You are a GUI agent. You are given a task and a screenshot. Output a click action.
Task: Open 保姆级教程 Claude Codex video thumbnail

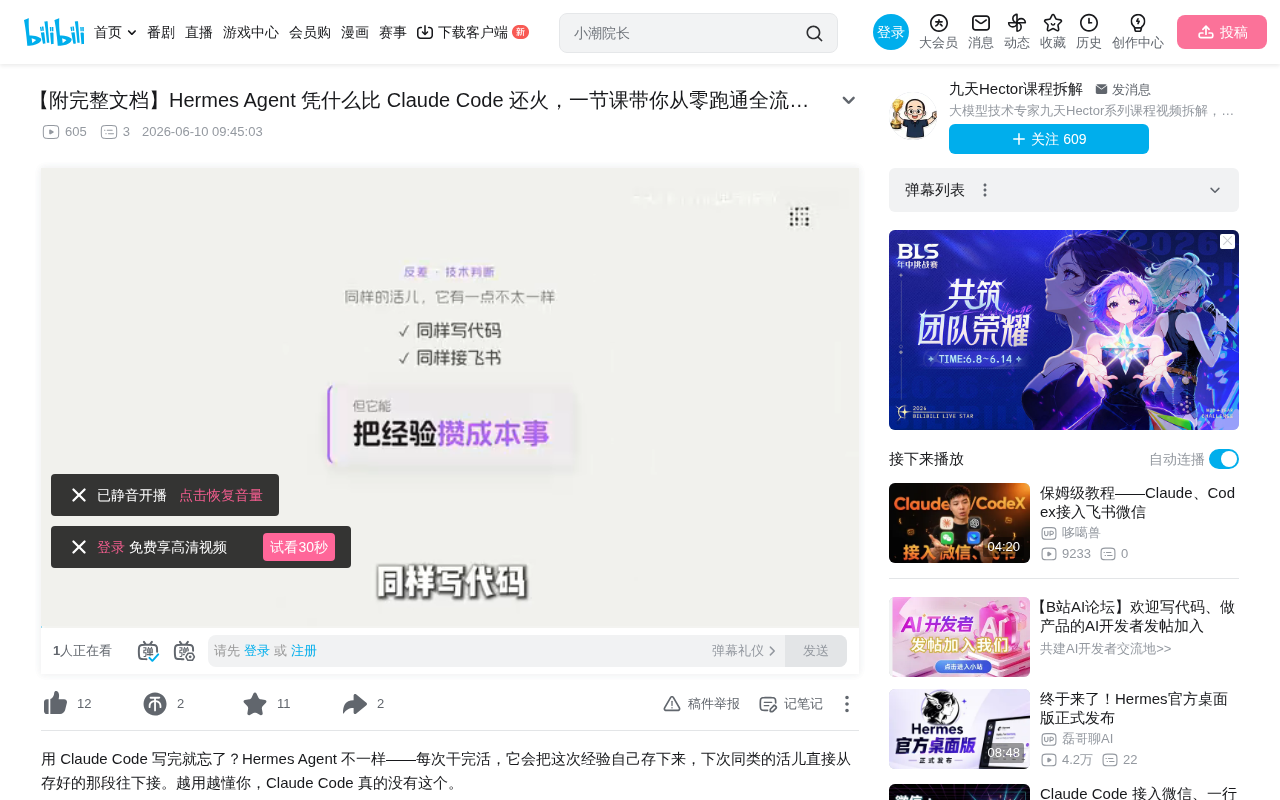coord(959,523)
